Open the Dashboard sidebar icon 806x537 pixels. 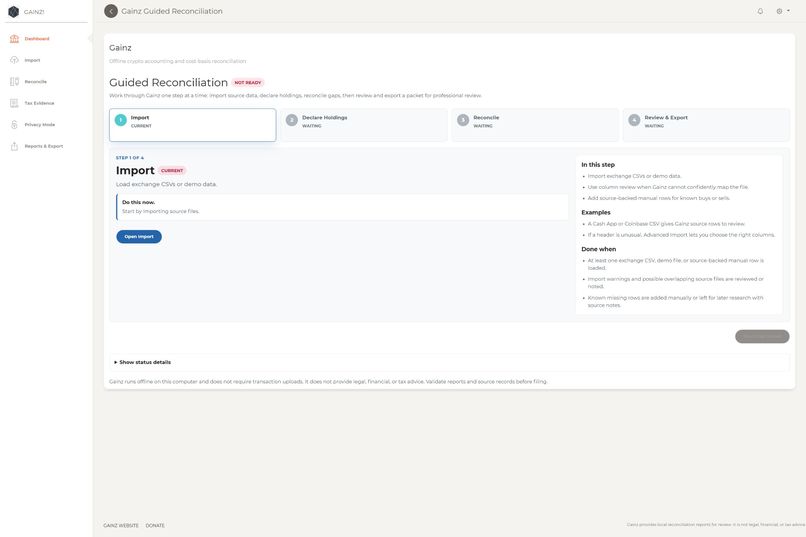tap(14, 39)
